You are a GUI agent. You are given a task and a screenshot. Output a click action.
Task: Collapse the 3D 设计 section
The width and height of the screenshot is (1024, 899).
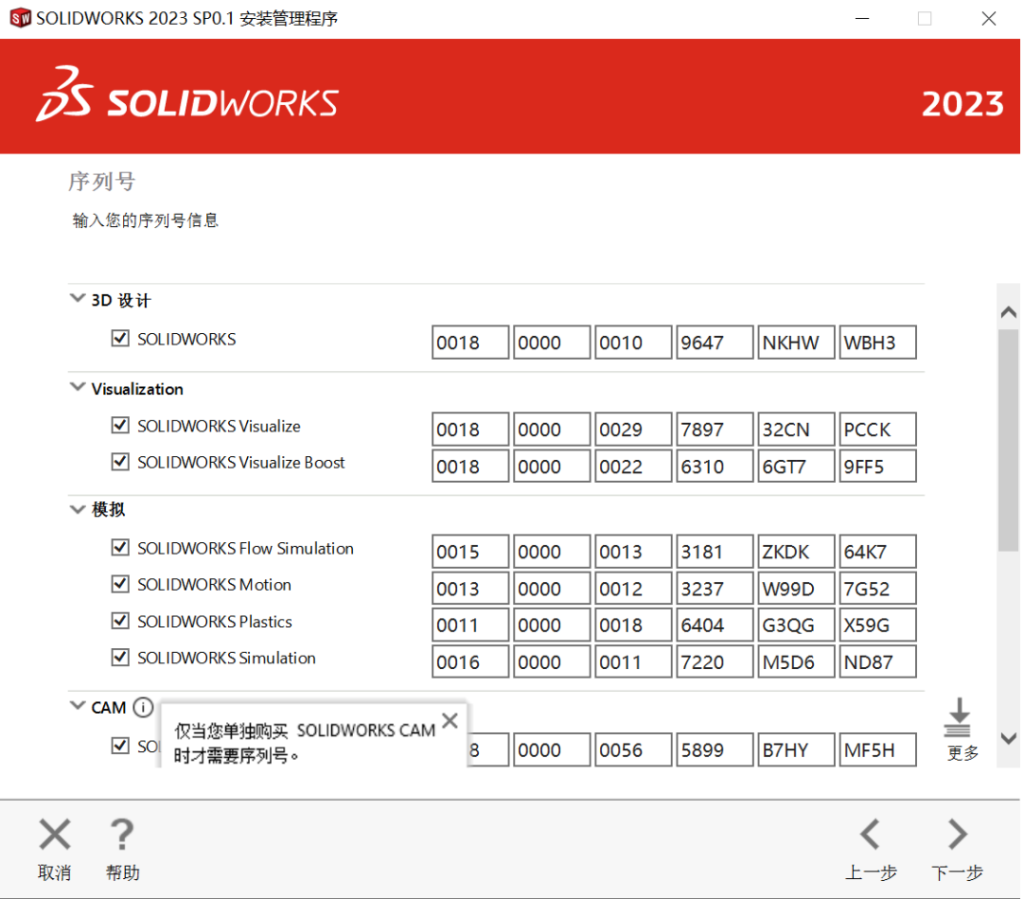(x=77, y=297)
